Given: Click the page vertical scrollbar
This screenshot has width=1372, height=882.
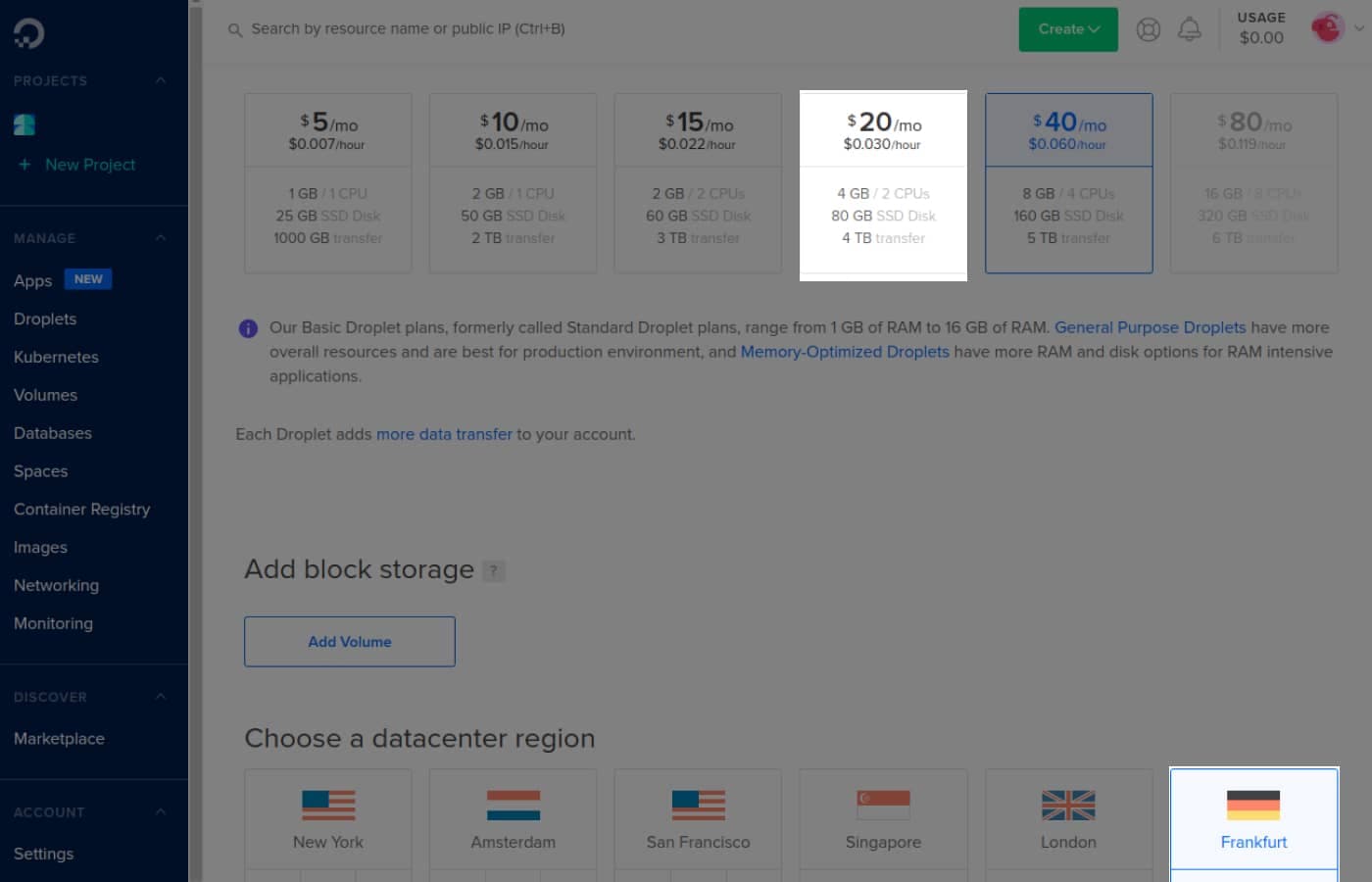Looking at the screenshot, I should click(195, 441).
